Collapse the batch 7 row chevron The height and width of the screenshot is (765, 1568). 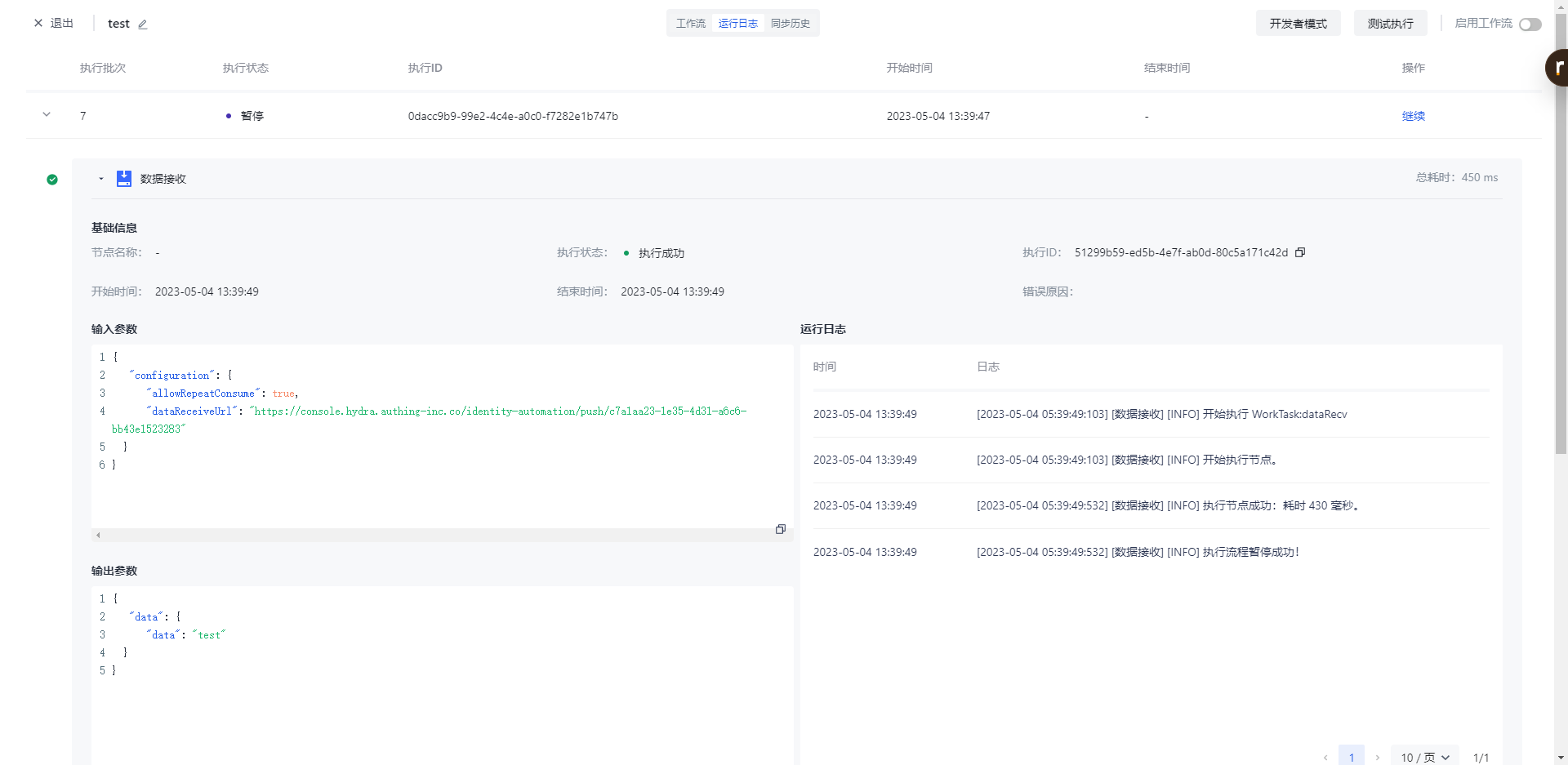click(47, 115)
